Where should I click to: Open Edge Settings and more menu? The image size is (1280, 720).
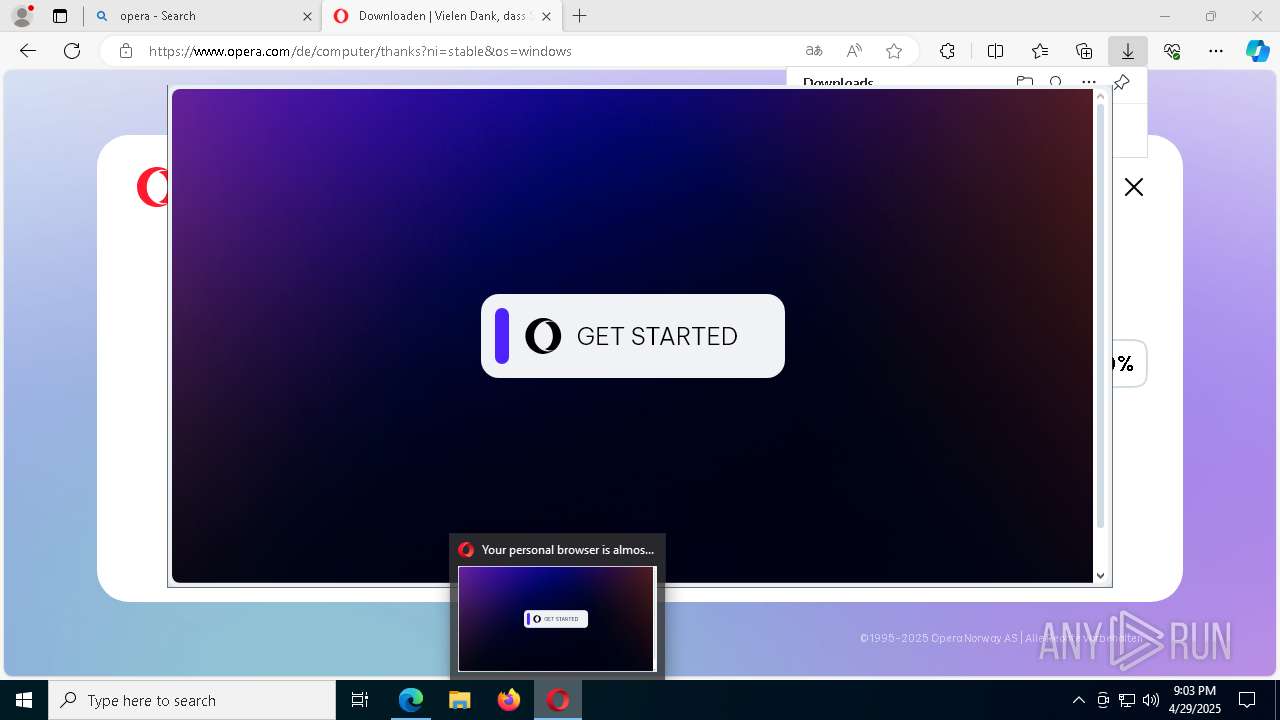click(1216, 51)
